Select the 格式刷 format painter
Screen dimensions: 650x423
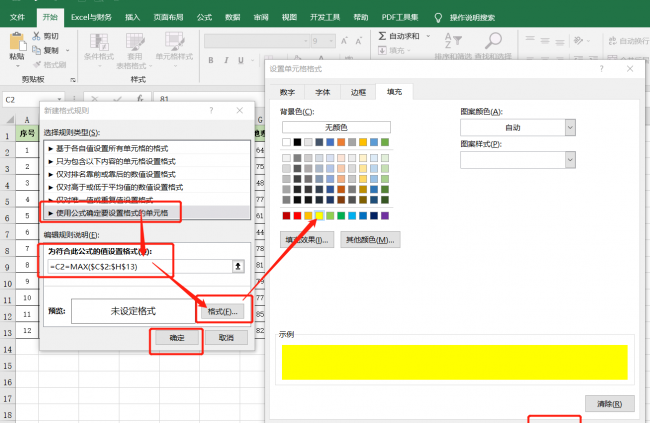point(50,65)
